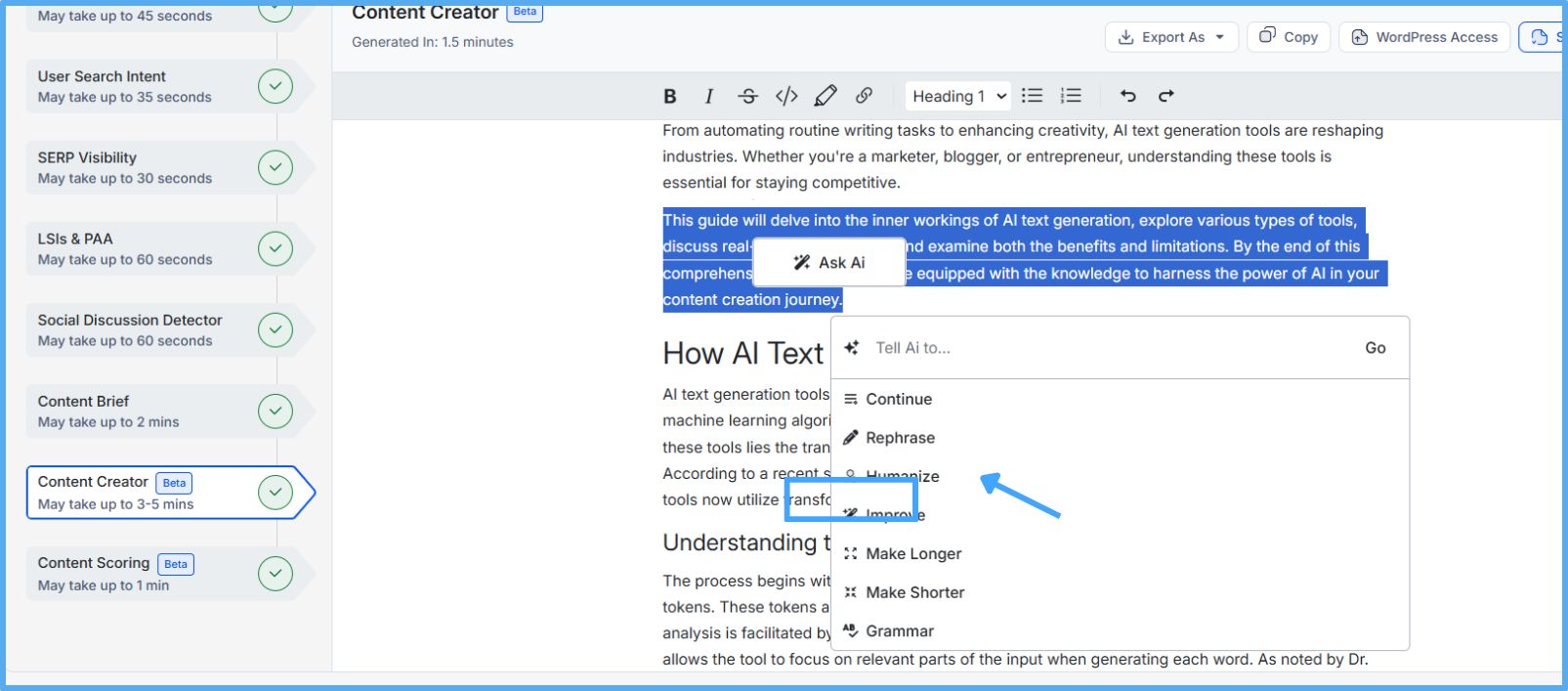Click Content Scoring green checkmark
Viewport: 1568px width, 691px height.
(275, 574)
